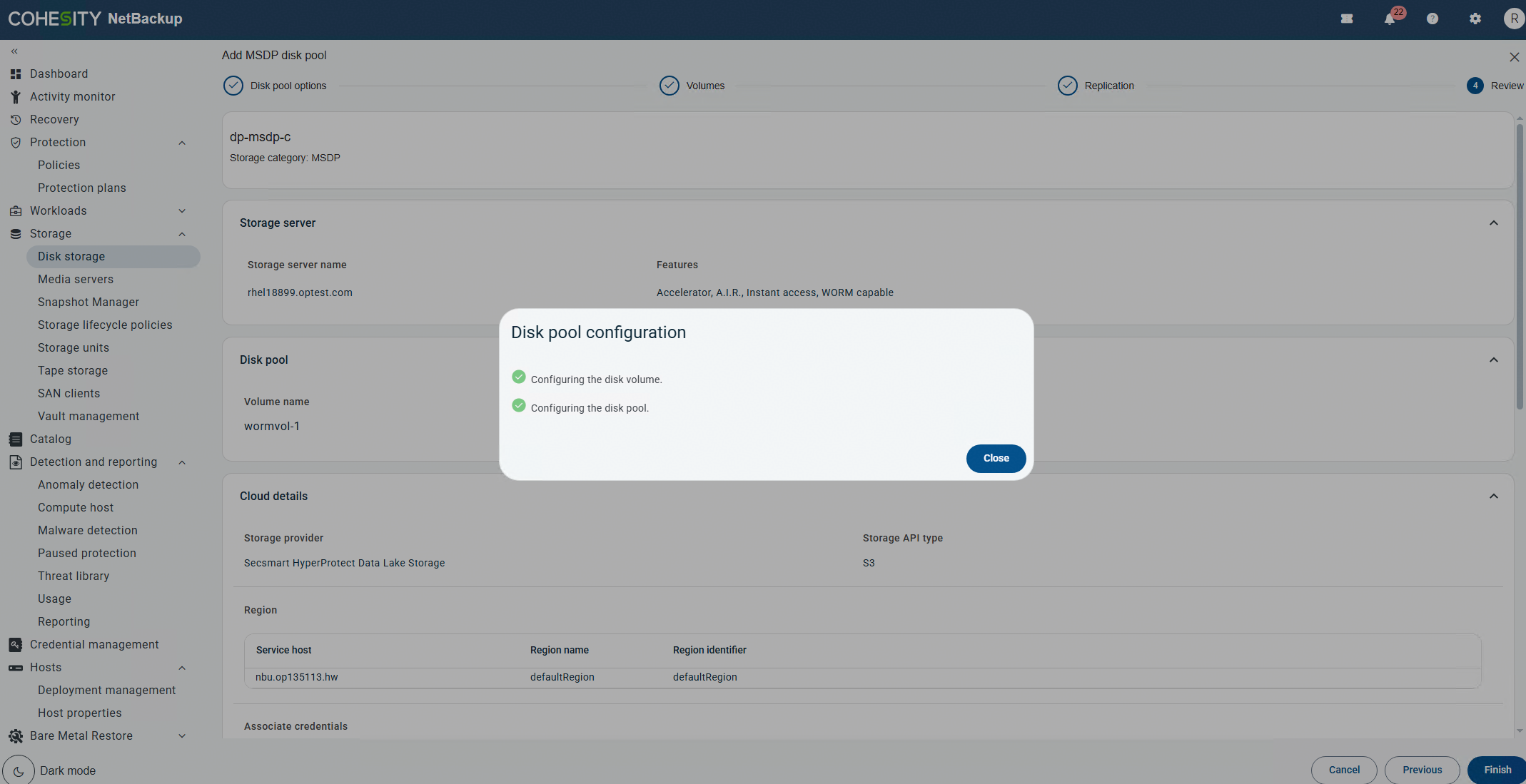Open Usage page in sidebar
This screenshot has height=784, width=1526.
[55, 599]
